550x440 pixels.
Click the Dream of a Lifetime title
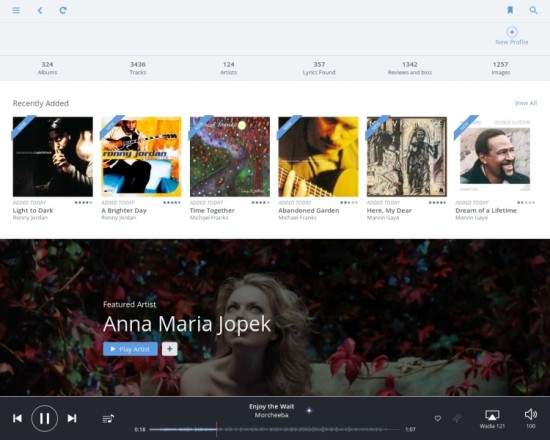(x=486, y=211)
